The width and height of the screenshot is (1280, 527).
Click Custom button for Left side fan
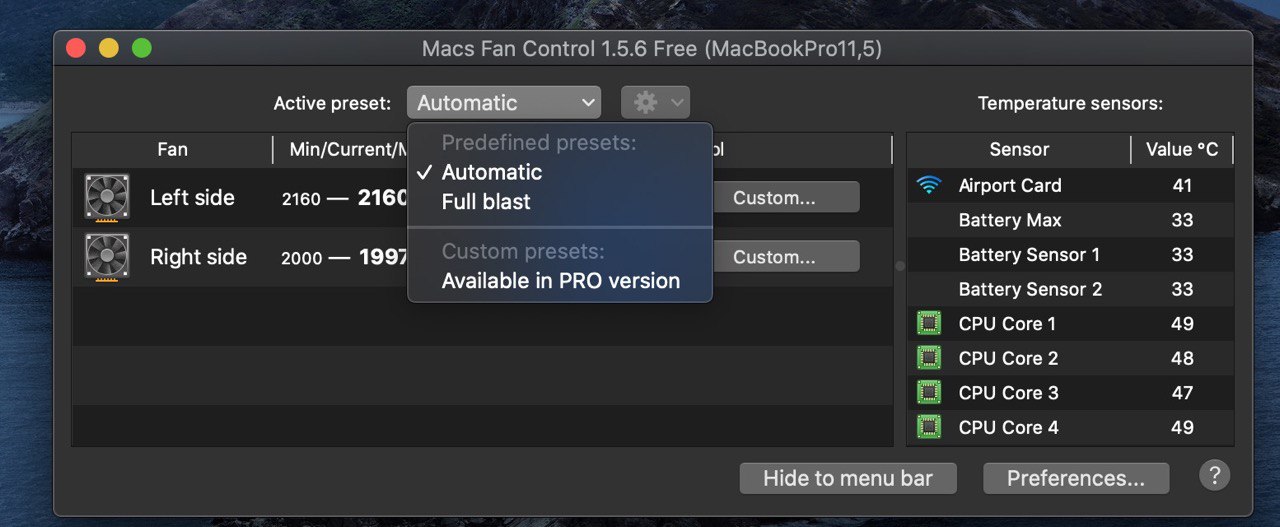pos(785,198)
